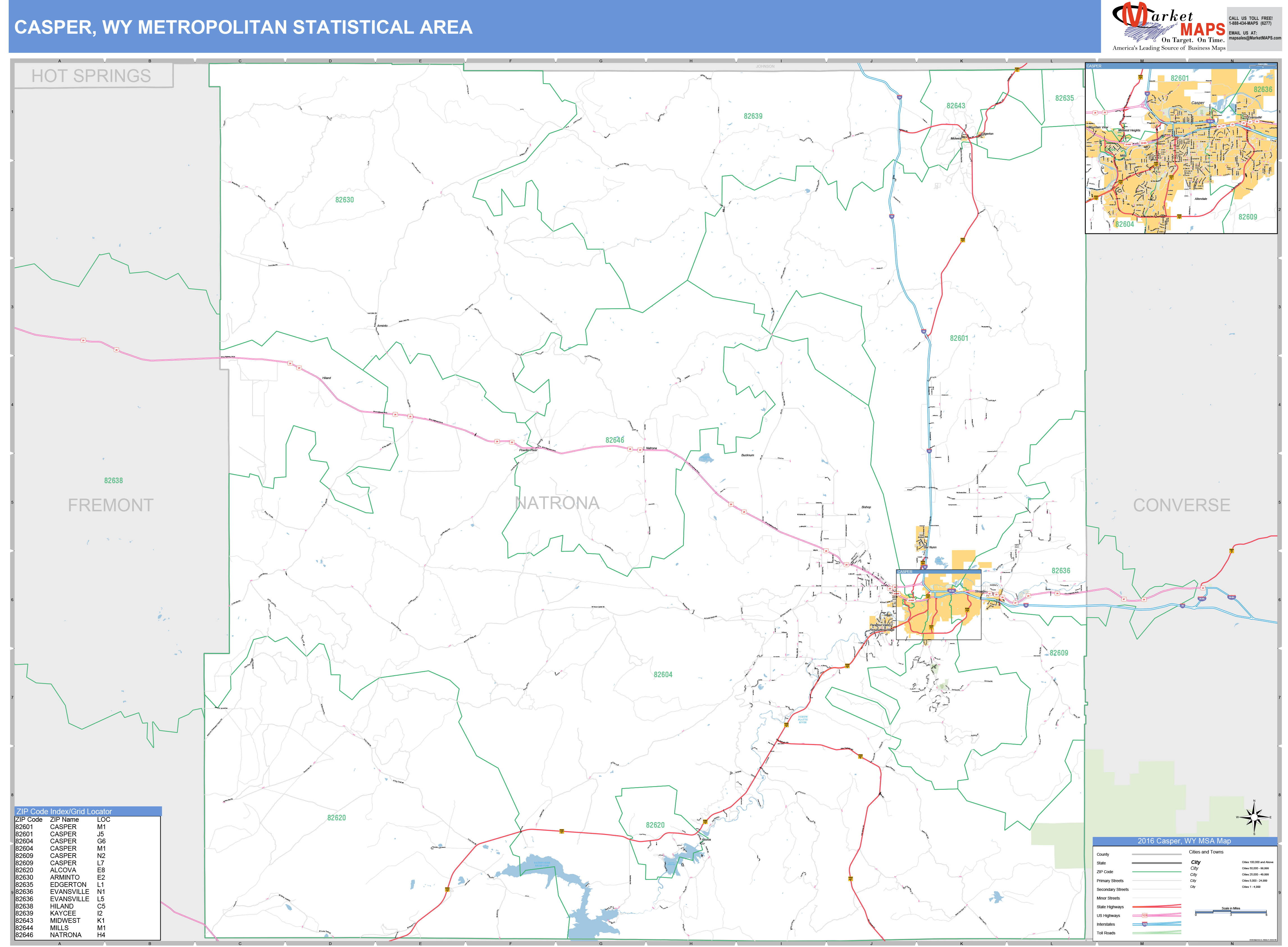
Task: Select the 82639 KAYCEE index row
Action: 60,914
